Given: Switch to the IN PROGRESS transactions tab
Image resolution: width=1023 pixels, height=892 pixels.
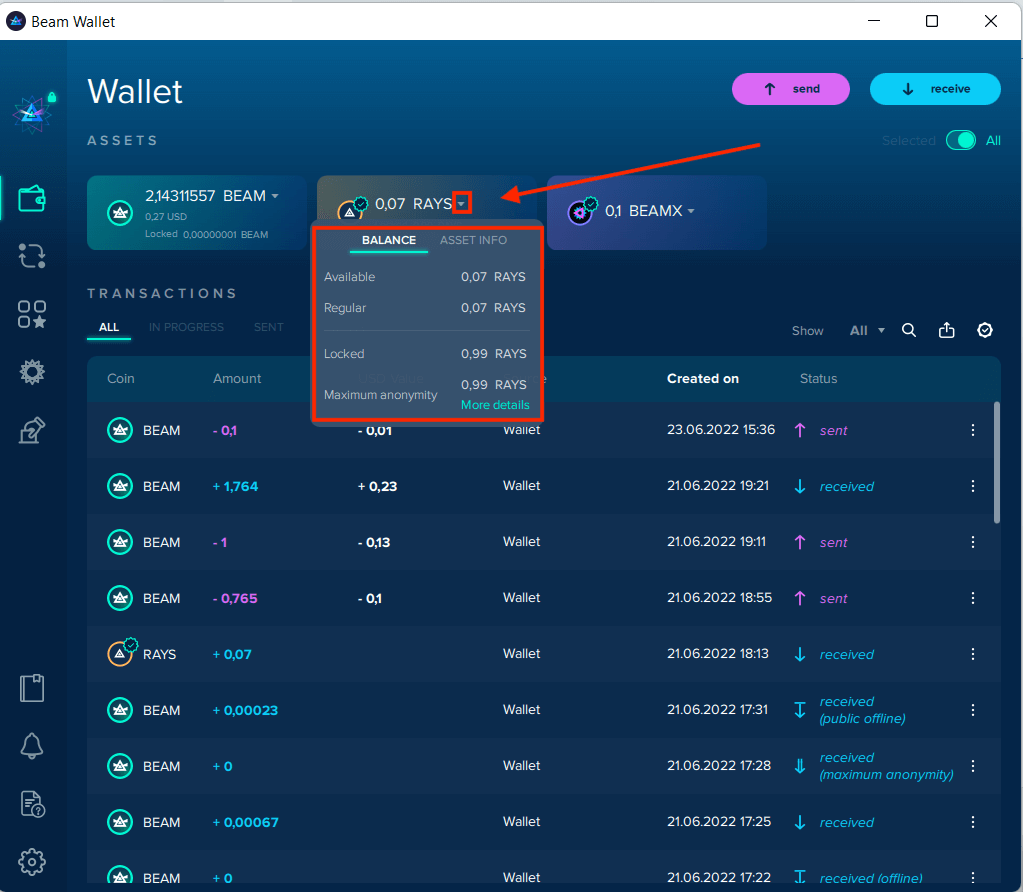Looking at the screenshot, I should 186,327.
